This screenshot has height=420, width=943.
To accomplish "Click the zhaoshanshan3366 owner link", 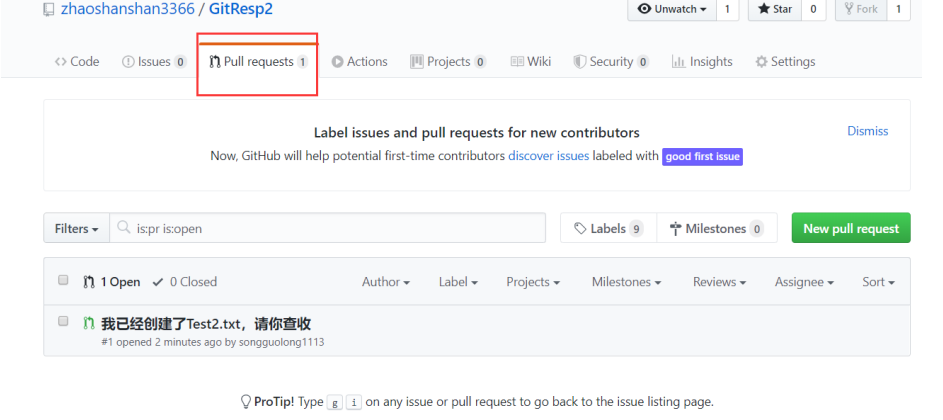I will (127, 9).
